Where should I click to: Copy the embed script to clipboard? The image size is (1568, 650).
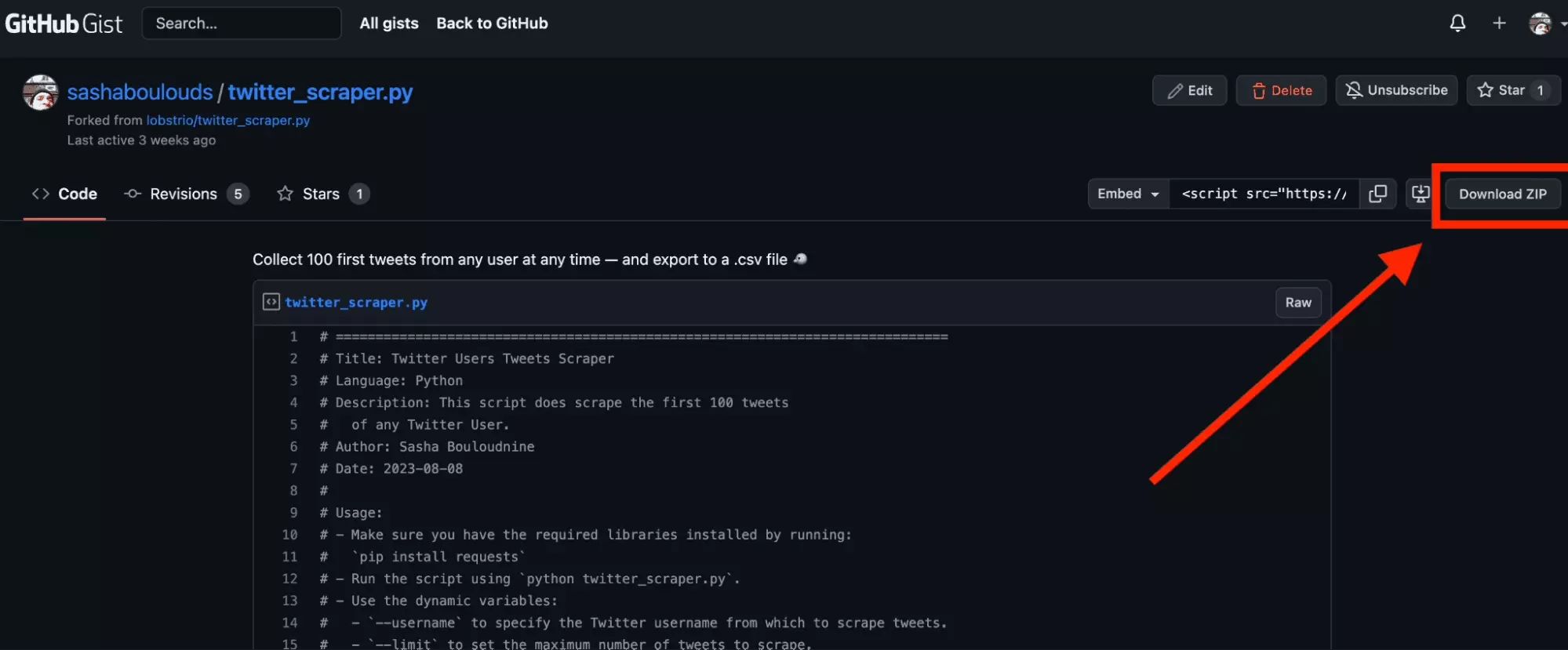(1377, 194)
